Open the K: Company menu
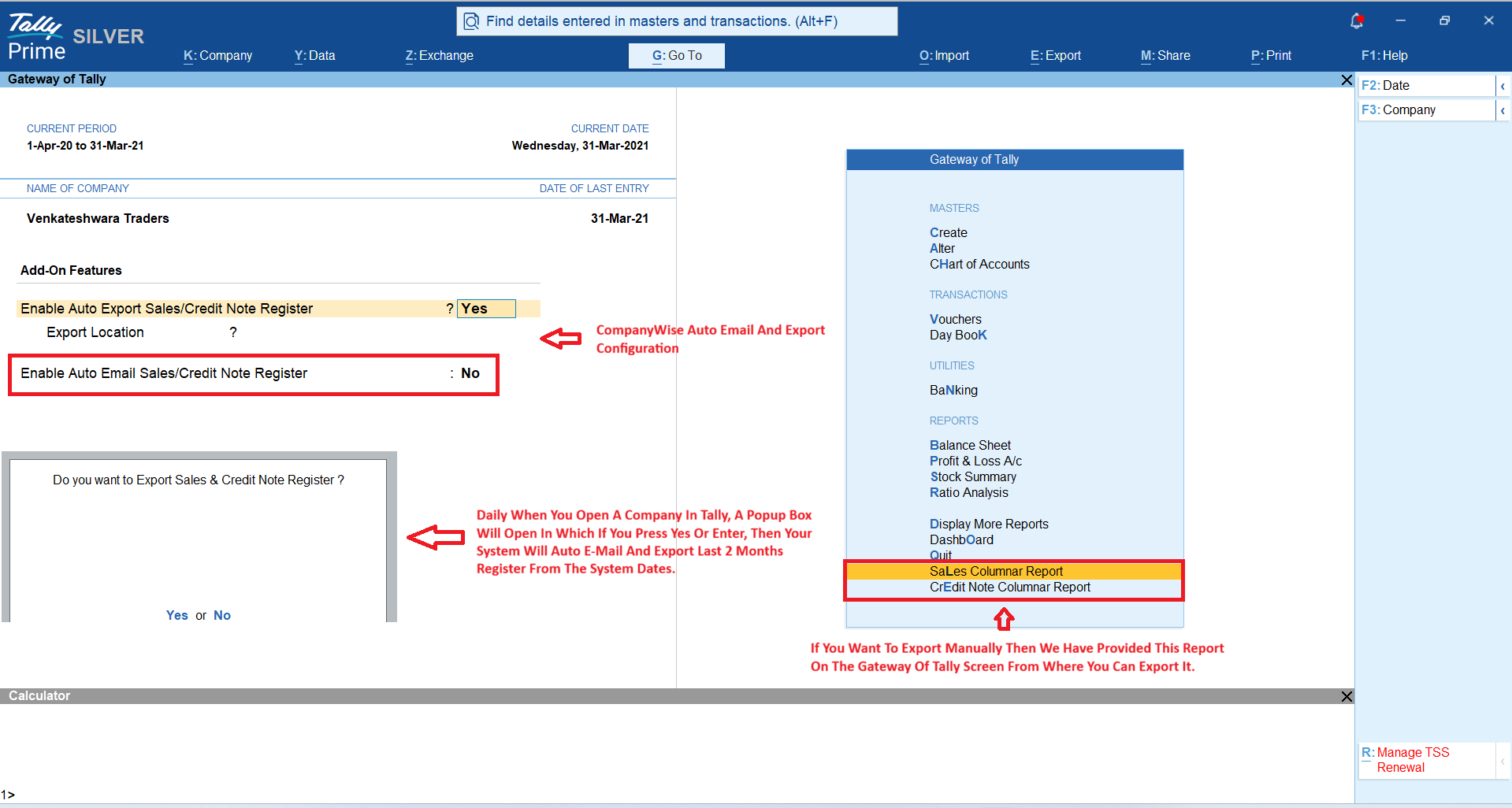Image resolution: width=1512 pixels, height=808 pixels. 217,55
